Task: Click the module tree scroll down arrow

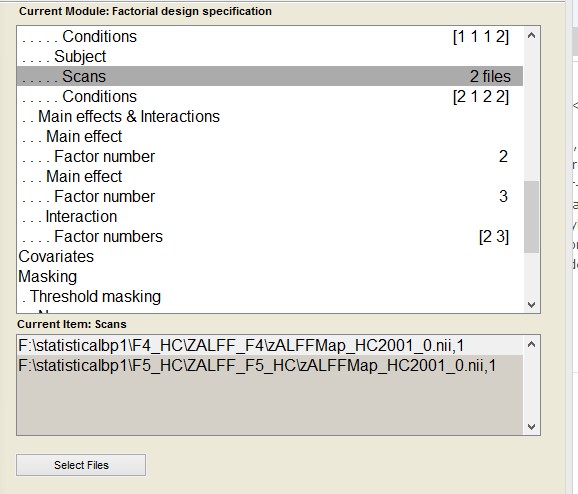Action: 532,305
